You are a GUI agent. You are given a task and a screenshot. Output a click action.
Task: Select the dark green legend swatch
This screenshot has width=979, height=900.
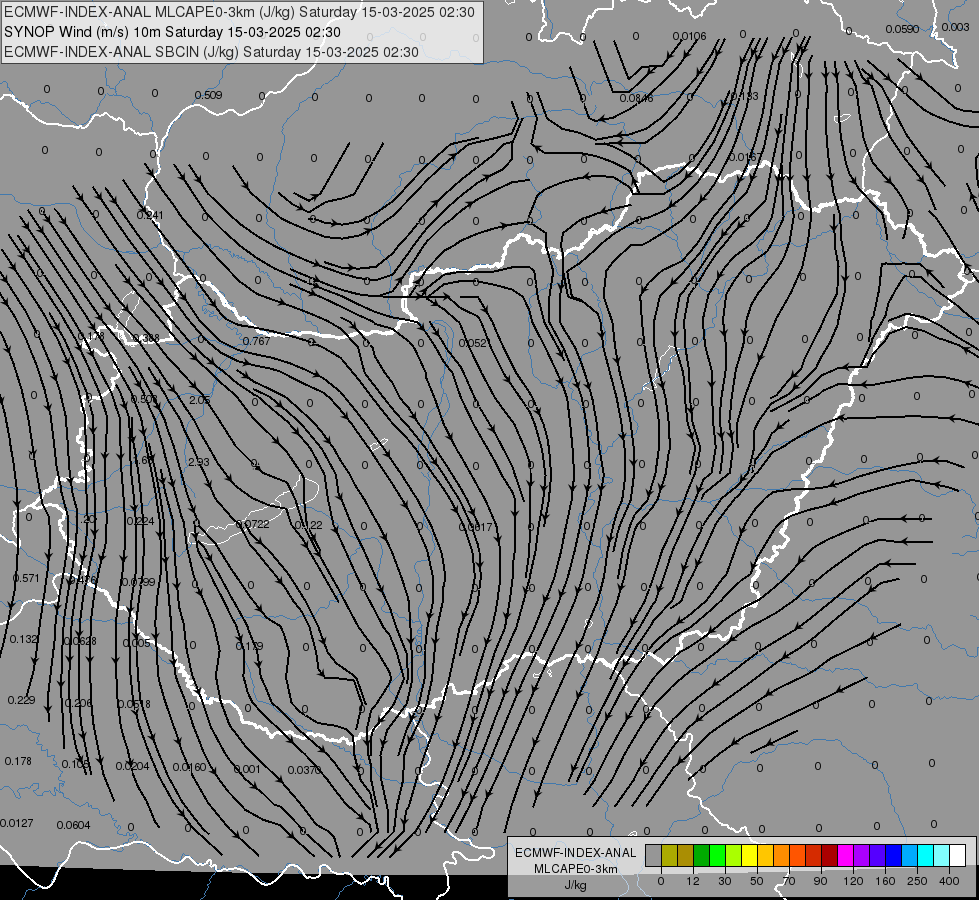coord(701,855)
